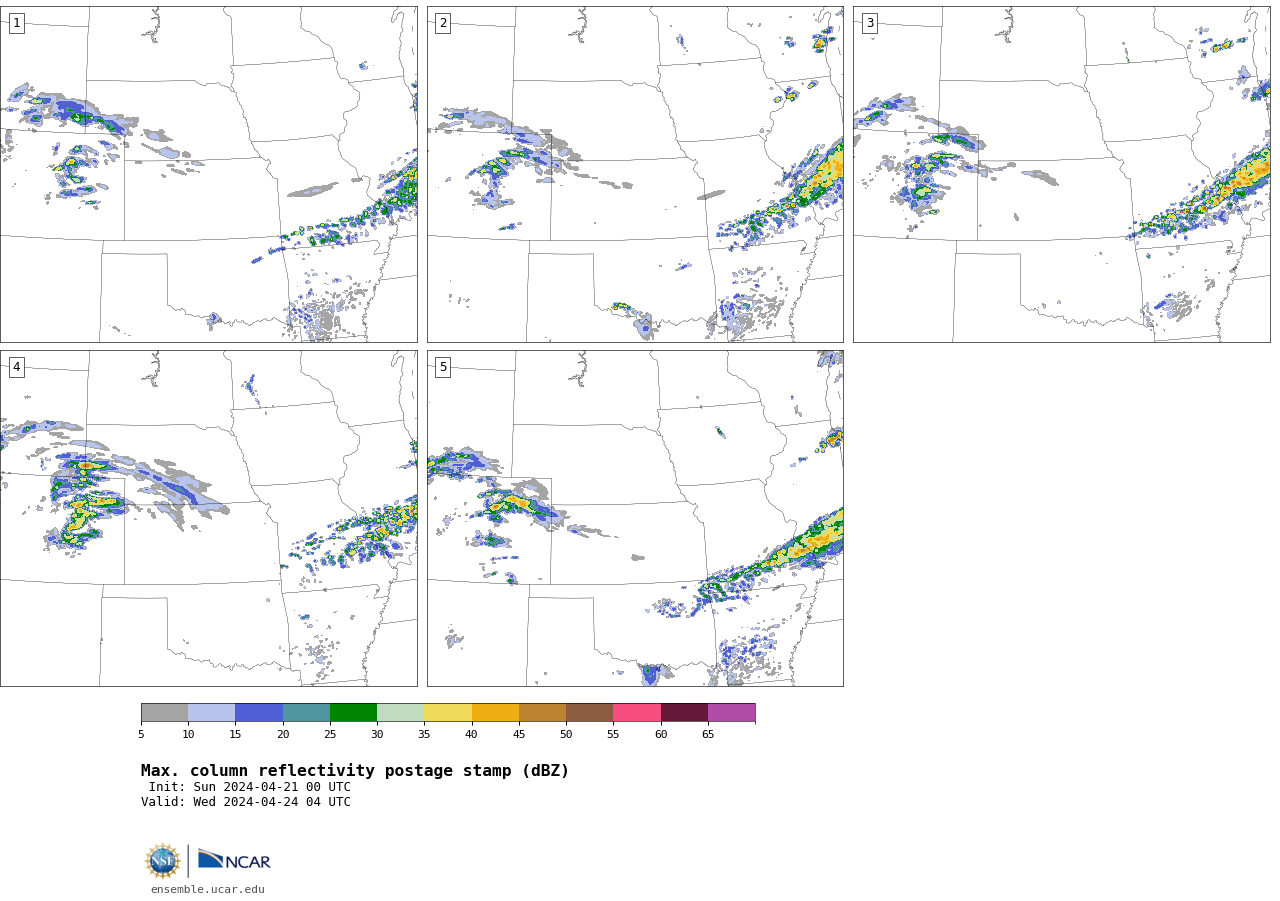Screen dimensions: 1280x901
Task: Click the member number 5 label box
Action: (443, 367)
